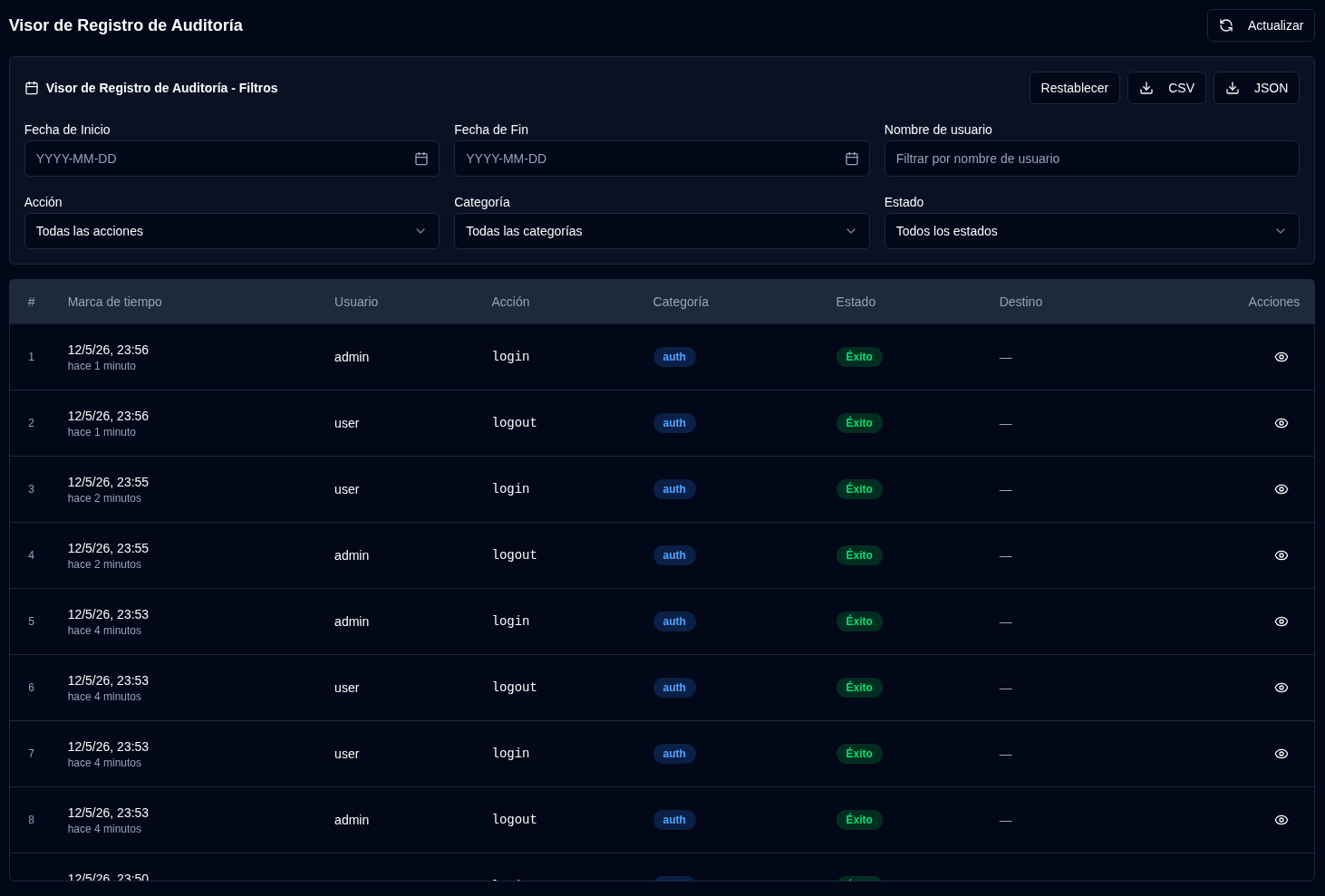Focus the Fecha de Inicio date field

click(231, 159)
